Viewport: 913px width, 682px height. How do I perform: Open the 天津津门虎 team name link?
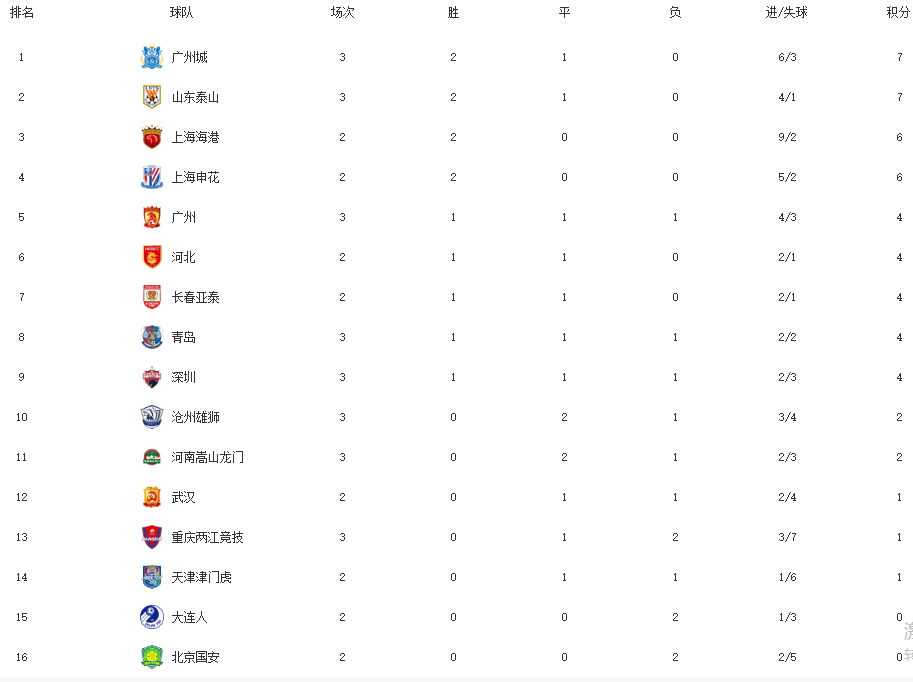point(201,577)
